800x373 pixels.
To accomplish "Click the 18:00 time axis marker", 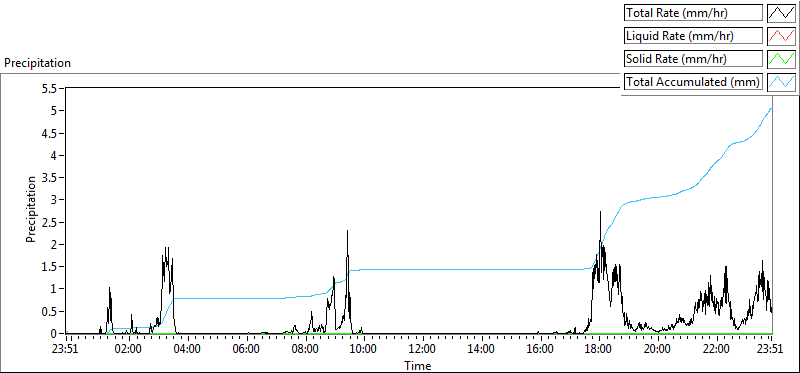I will (599, 350).
